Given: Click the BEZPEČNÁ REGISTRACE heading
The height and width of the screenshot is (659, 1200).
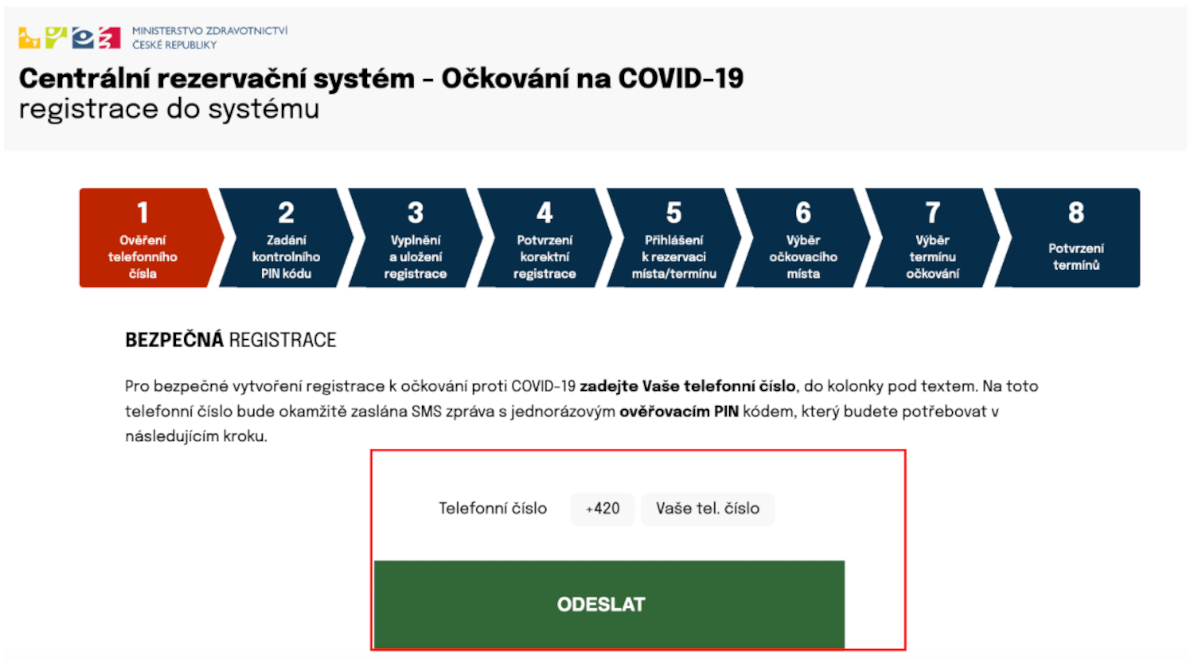Looking at the screenshot, I should 230,341.
